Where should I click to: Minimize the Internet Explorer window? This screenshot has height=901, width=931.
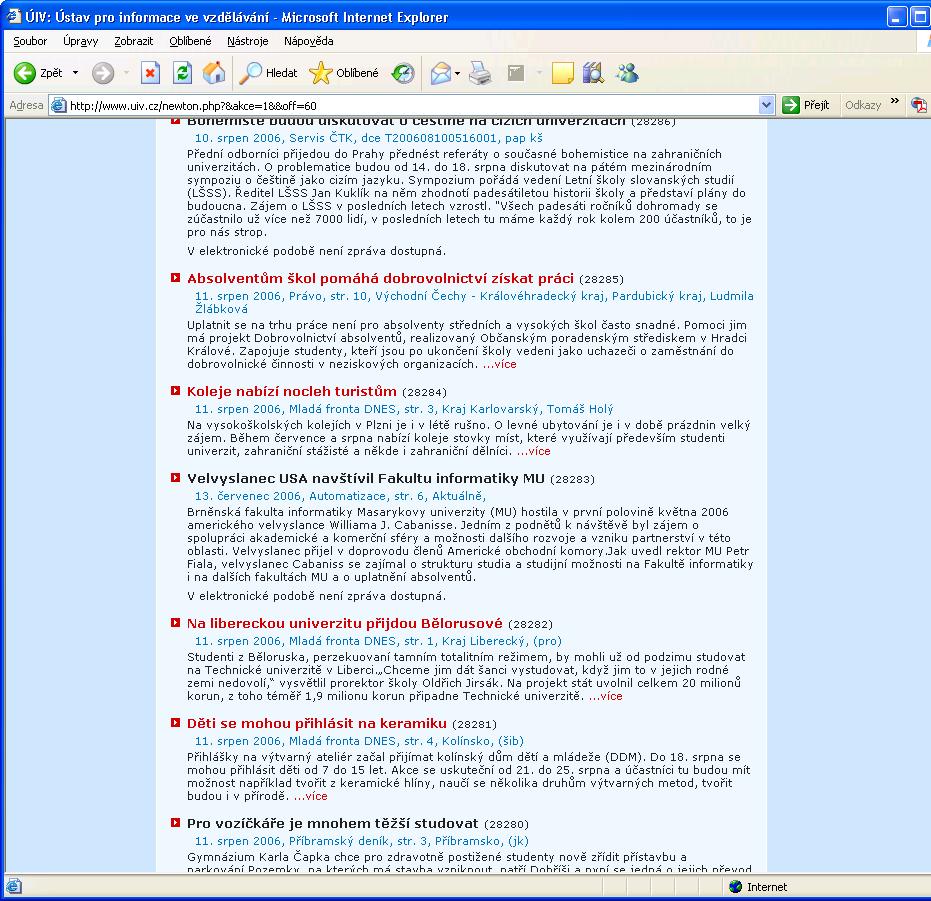pos(897,17)
